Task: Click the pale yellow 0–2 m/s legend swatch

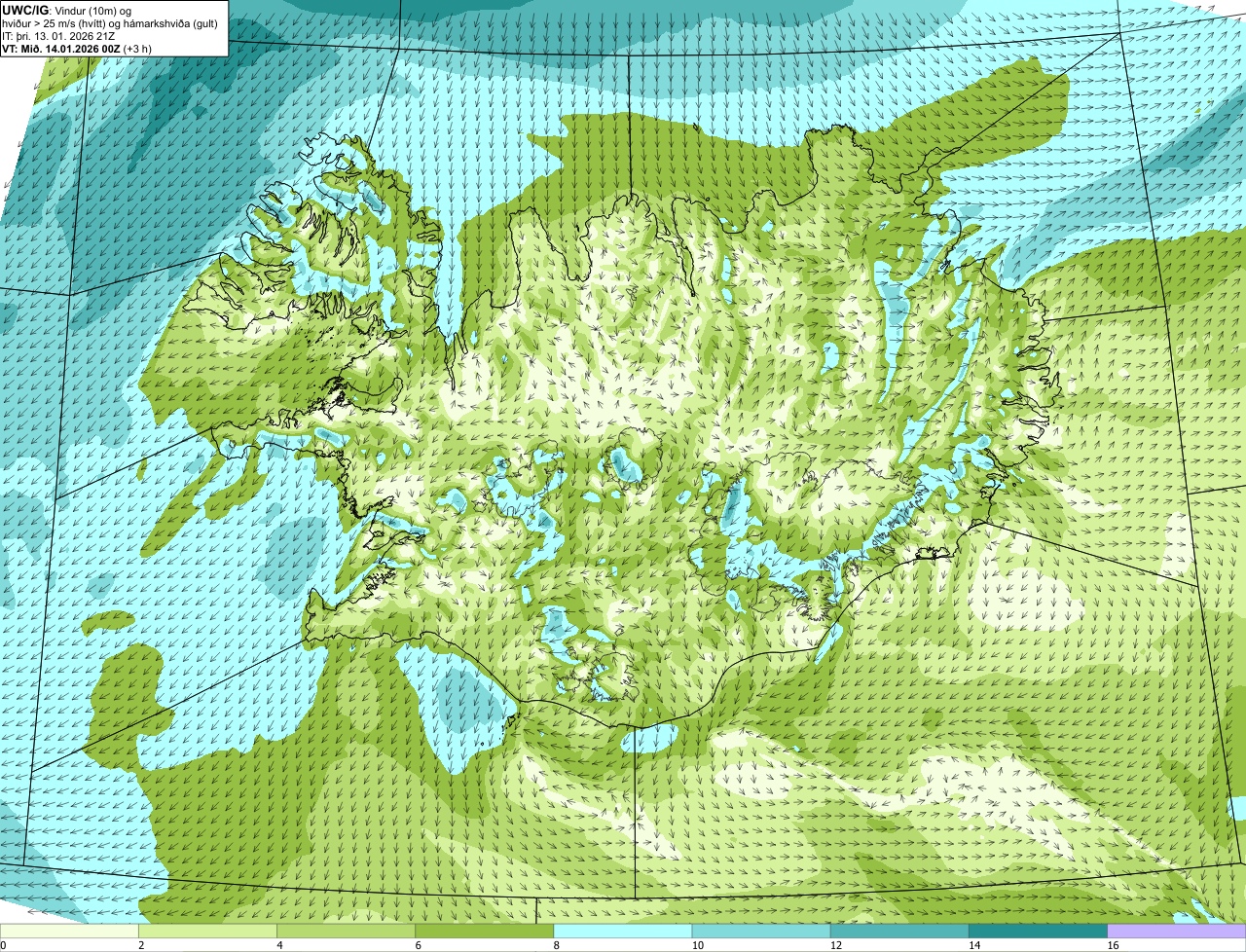Action: click(70, 932)
